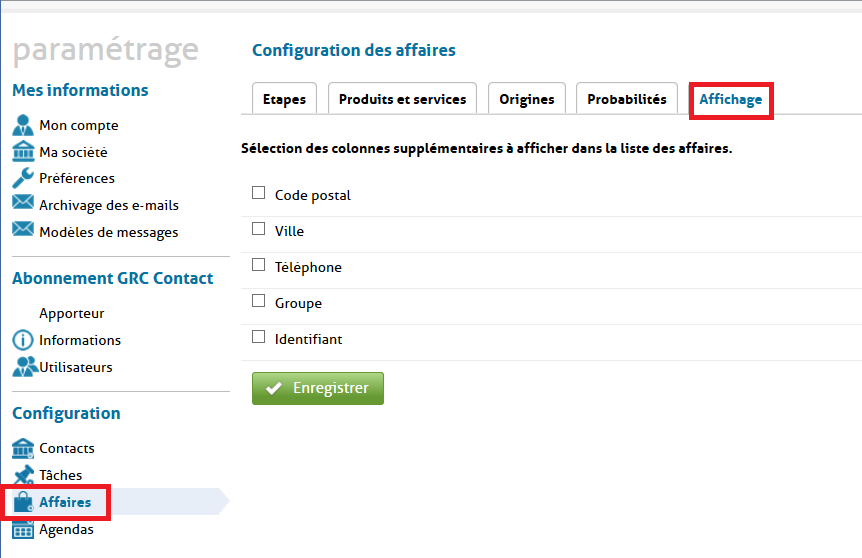Tick the Ville column checkbox
The width and height of the screenshot is (862, 558).
(258, 229)
